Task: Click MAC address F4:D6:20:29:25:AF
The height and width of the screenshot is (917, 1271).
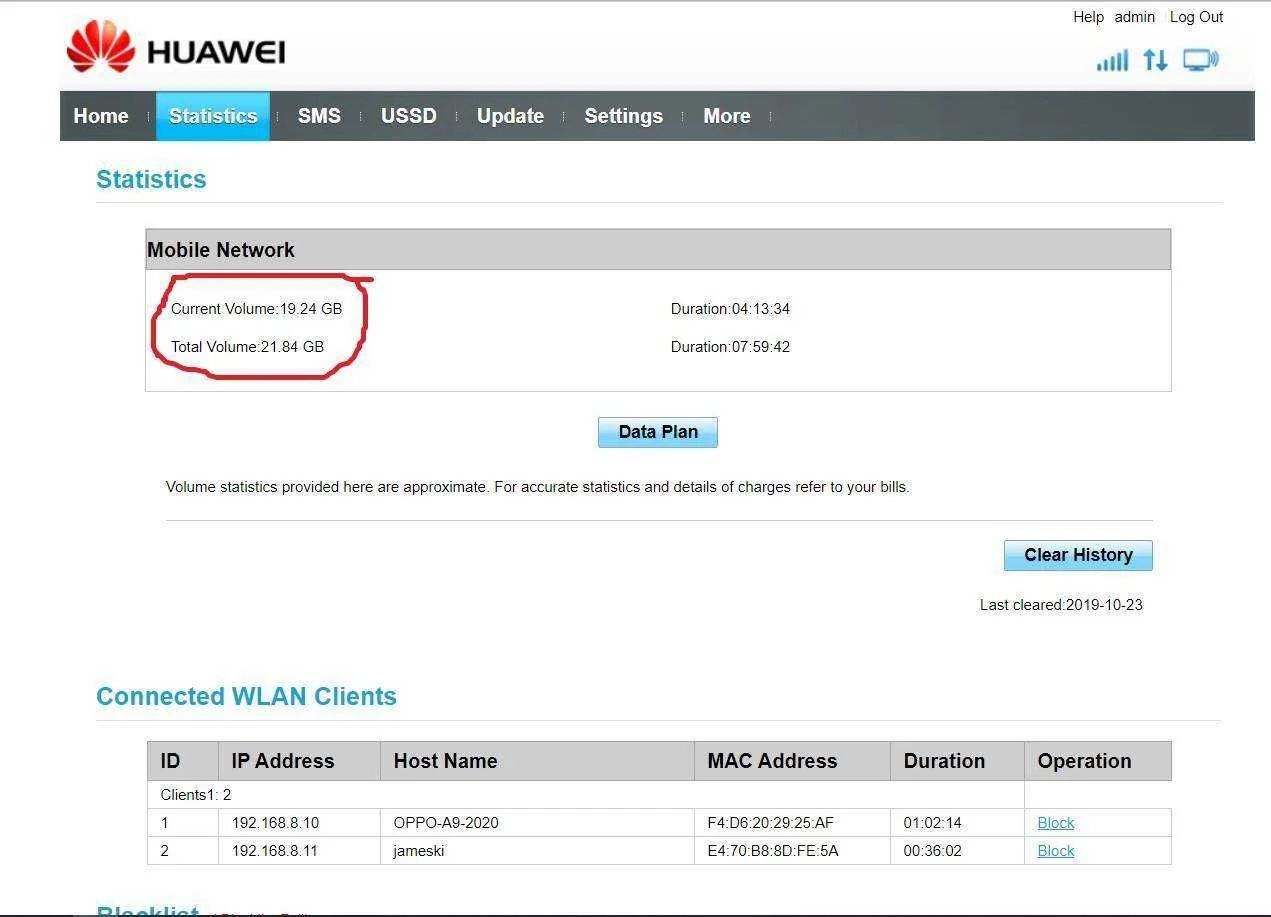Action: pyautogui.click(x=770, y=823)
